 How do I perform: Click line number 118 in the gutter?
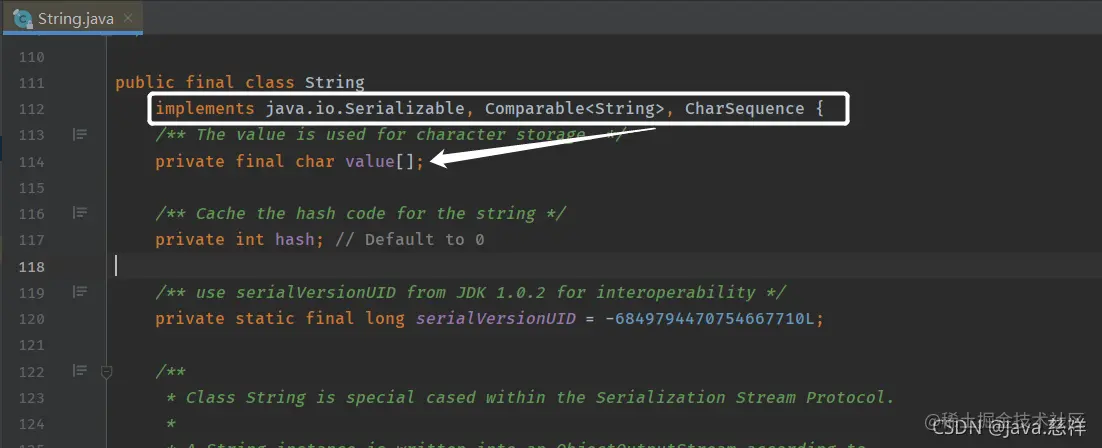(31, 267)
